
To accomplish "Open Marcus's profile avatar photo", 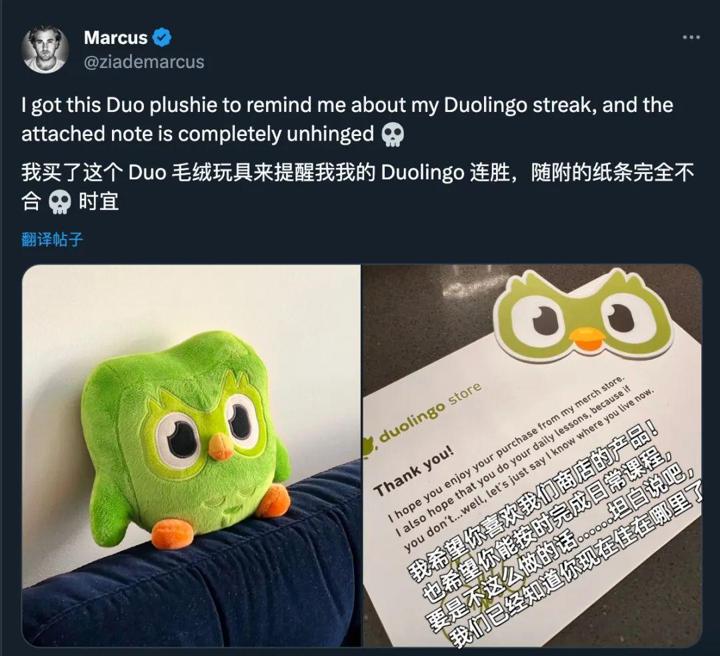I will [x=45, y=49].
